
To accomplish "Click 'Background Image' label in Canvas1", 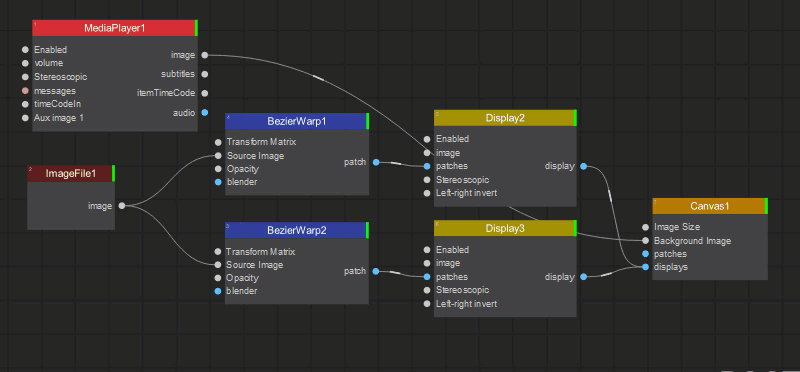I will click(692, 241).
